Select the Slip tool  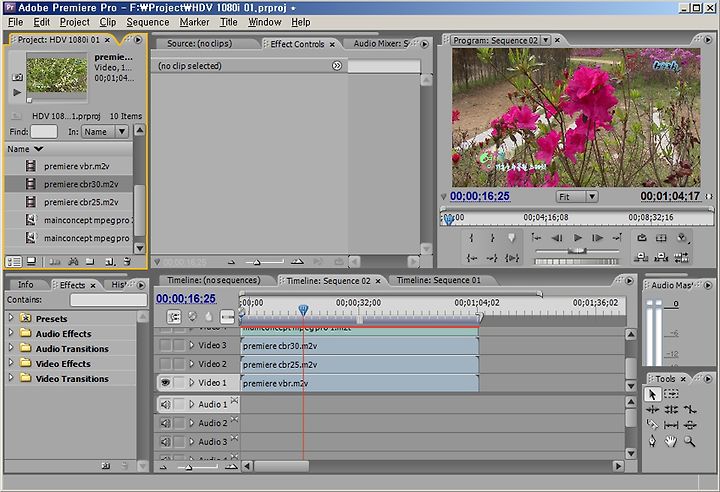[671, 425]
